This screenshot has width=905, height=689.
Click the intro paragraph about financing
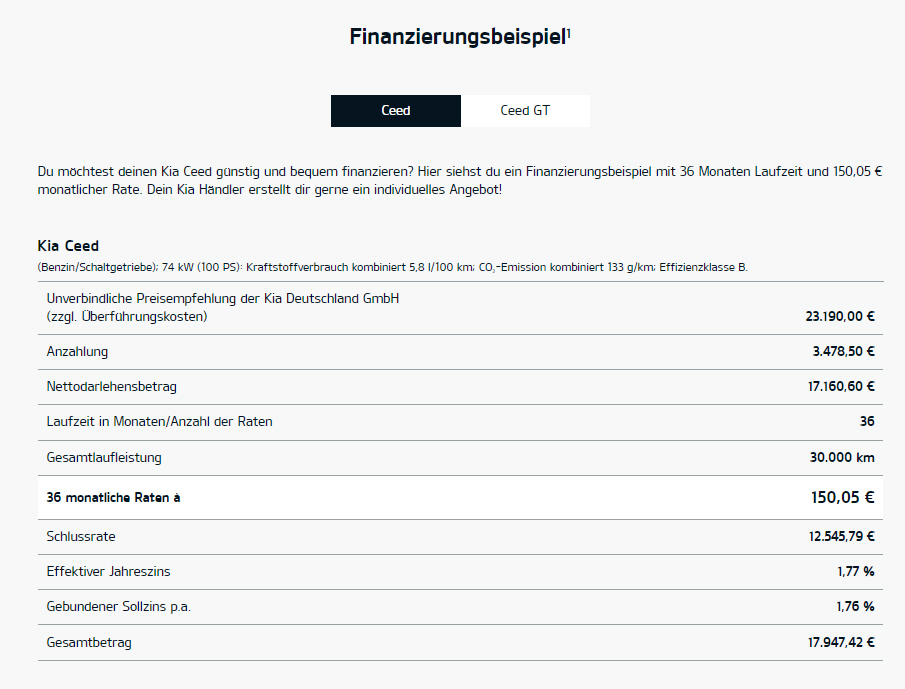click(460, 180)
